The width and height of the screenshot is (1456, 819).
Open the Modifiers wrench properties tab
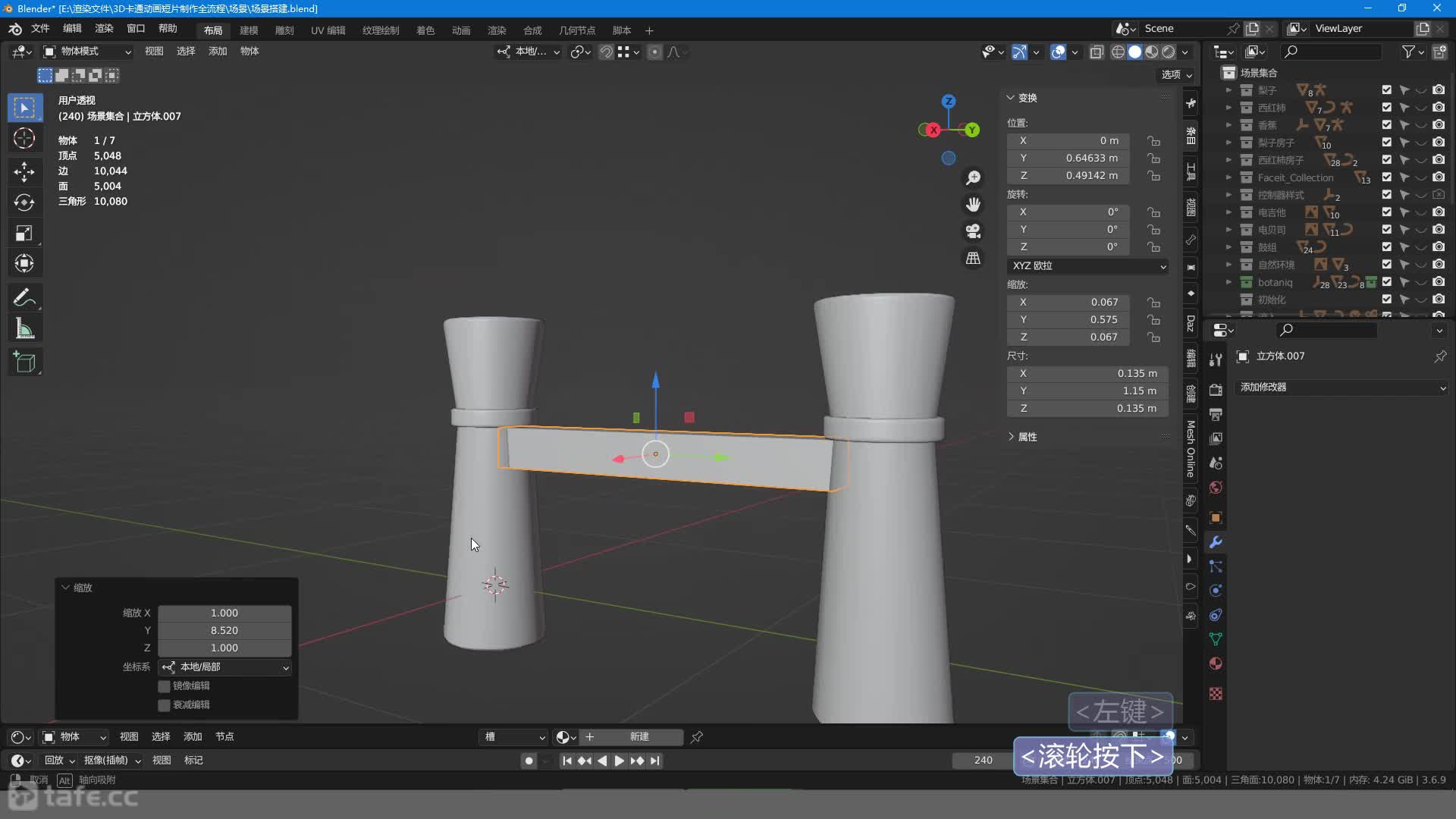tap(1216, 542)
